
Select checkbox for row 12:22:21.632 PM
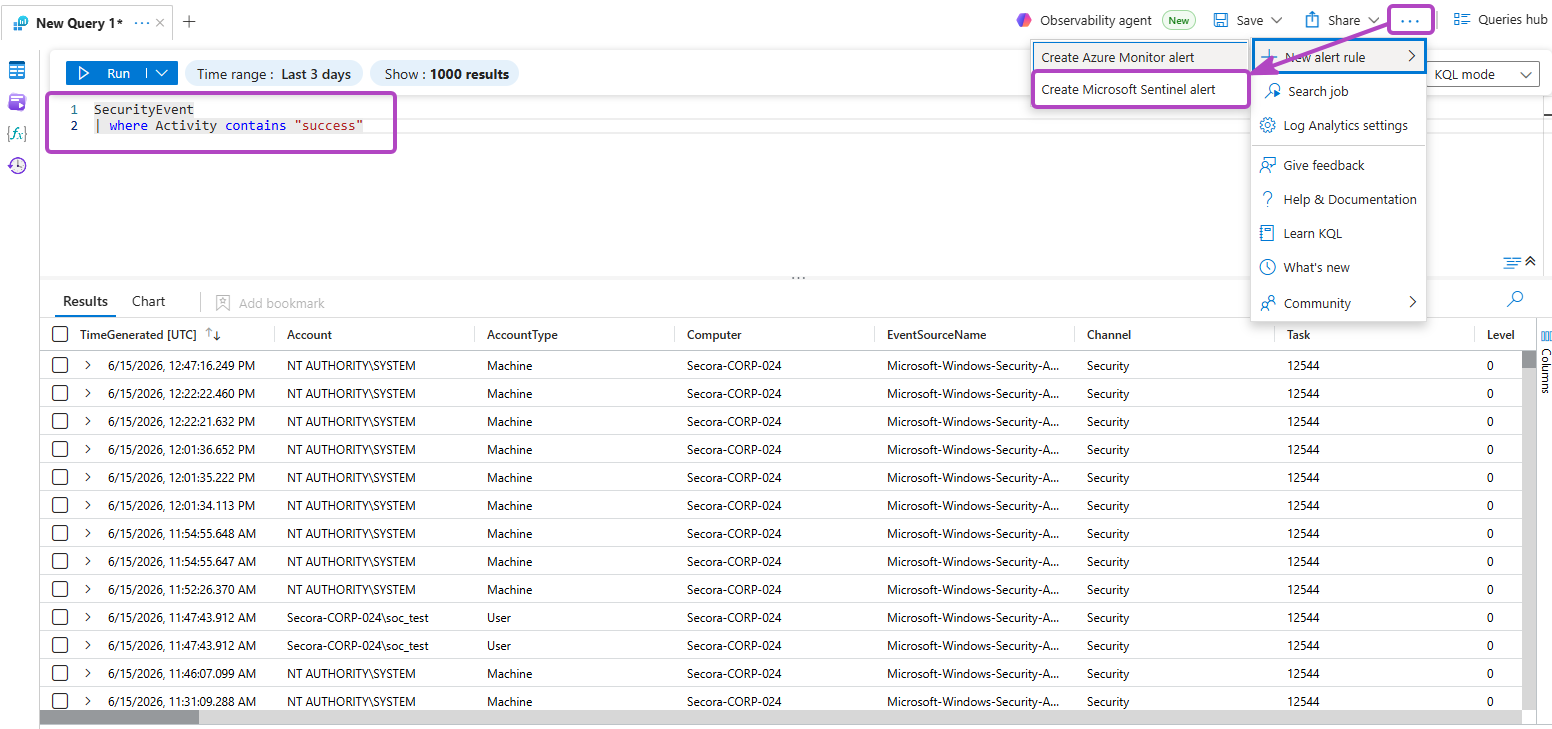coord(60,422)
